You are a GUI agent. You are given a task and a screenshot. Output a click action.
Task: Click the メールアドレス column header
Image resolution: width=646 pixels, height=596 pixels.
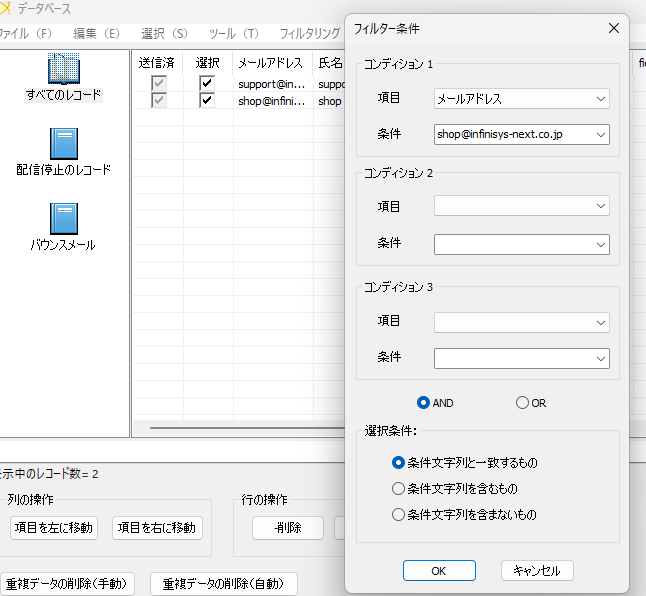tap(272, 63)
